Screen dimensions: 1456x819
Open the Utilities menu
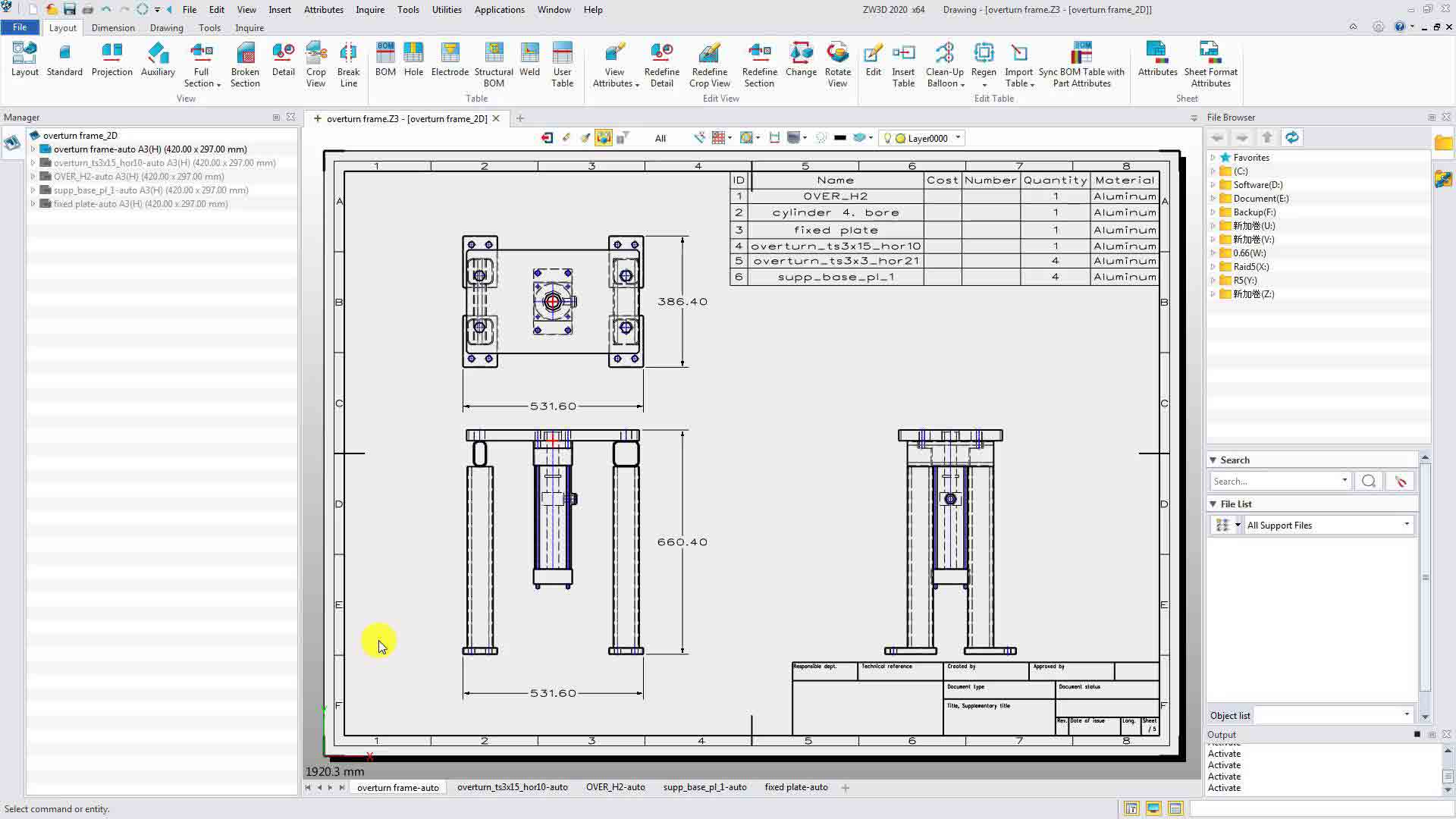[x=446, y=10]
